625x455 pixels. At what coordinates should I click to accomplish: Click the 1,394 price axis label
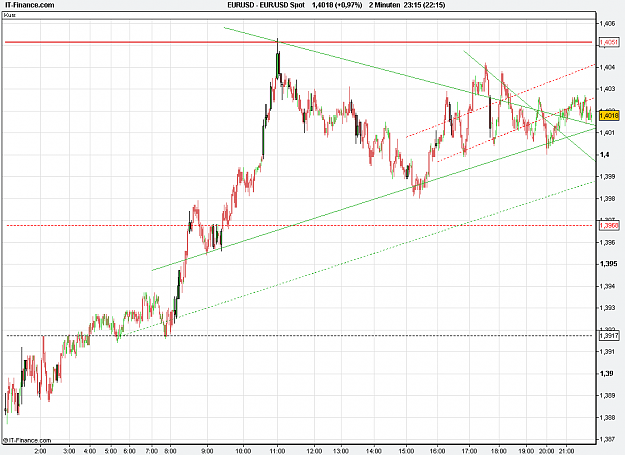click(607, 286)
